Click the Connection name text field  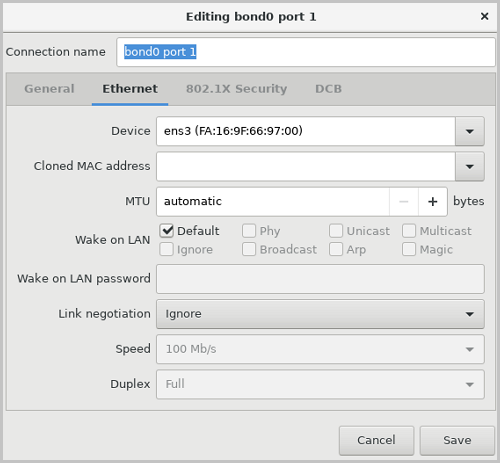click(x=306, y=52)
